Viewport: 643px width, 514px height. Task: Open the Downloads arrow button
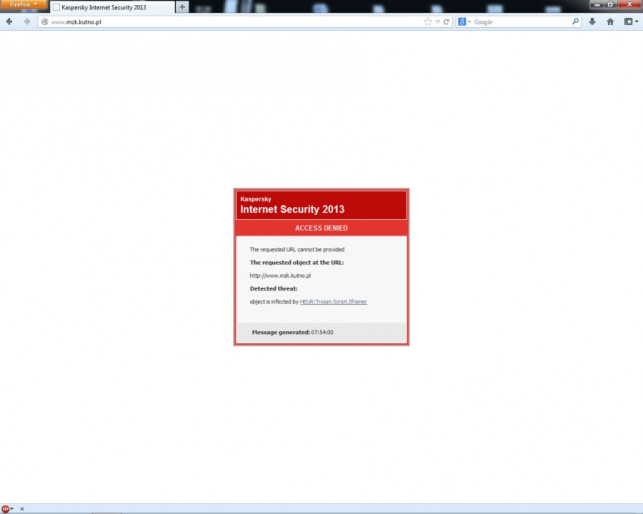click(x=592, y=22)
